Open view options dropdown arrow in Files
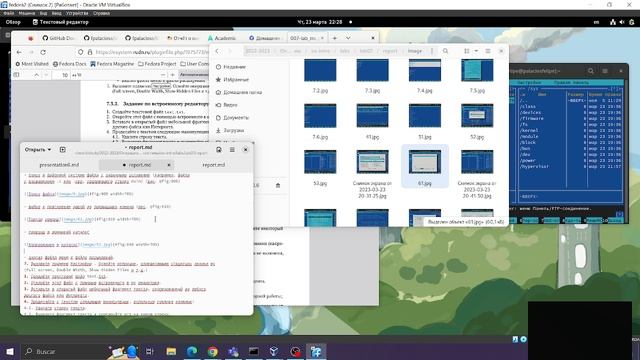 click(x=476, y=51)
